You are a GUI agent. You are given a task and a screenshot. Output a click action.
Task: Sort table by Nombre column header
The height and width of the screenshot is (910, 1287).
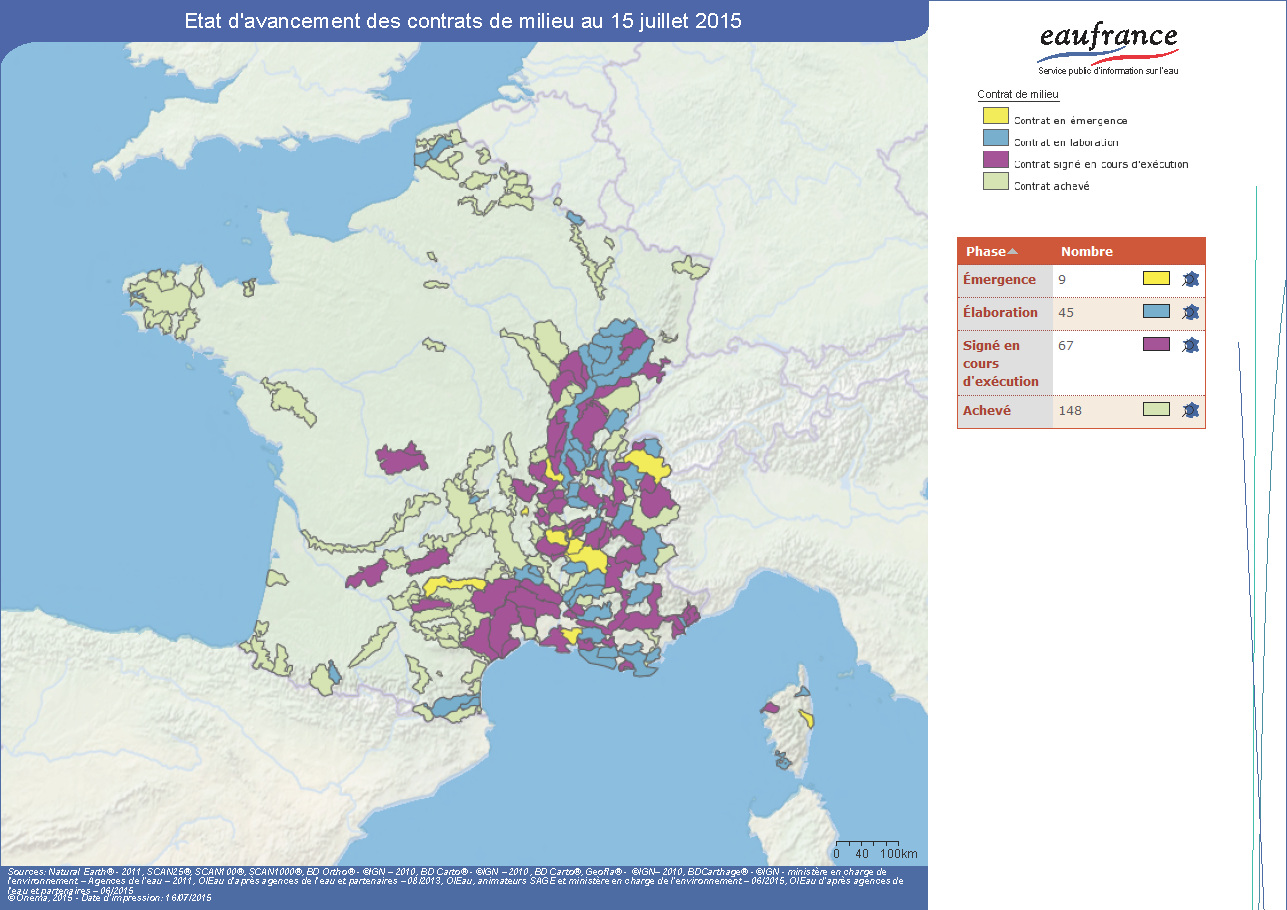tap(1087, 251)
